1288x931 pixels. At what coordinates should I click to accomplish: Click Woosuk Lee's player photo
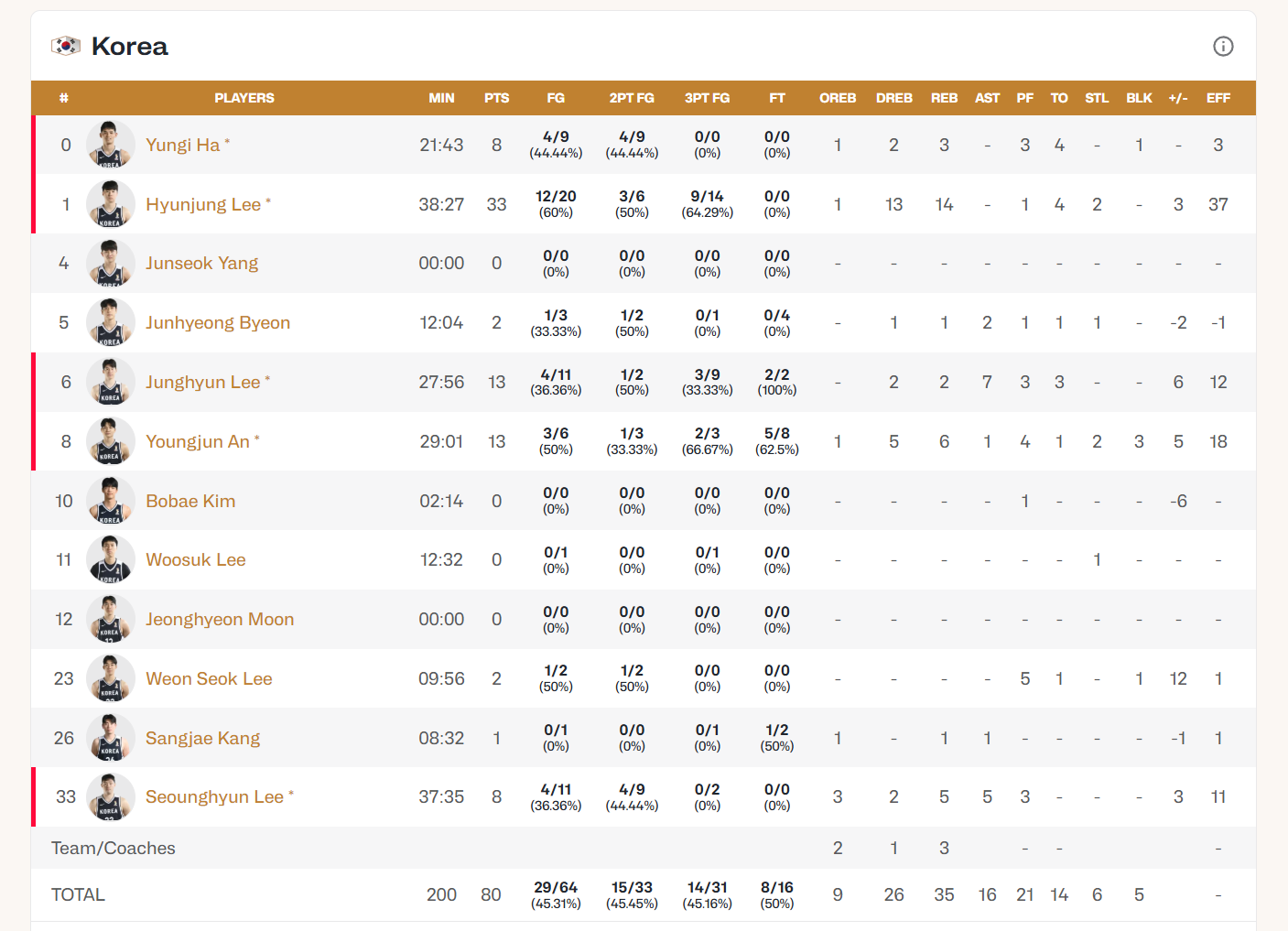(110, 560)
